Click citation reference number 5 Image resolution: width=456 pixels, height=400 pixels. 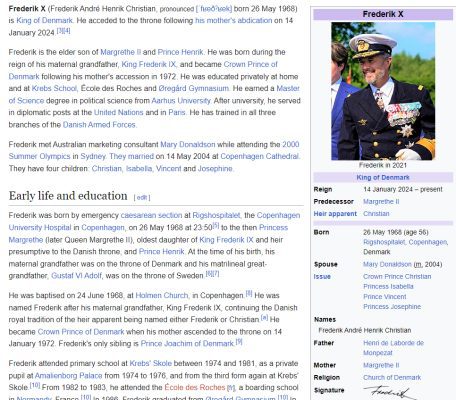[x=216, y=226]
